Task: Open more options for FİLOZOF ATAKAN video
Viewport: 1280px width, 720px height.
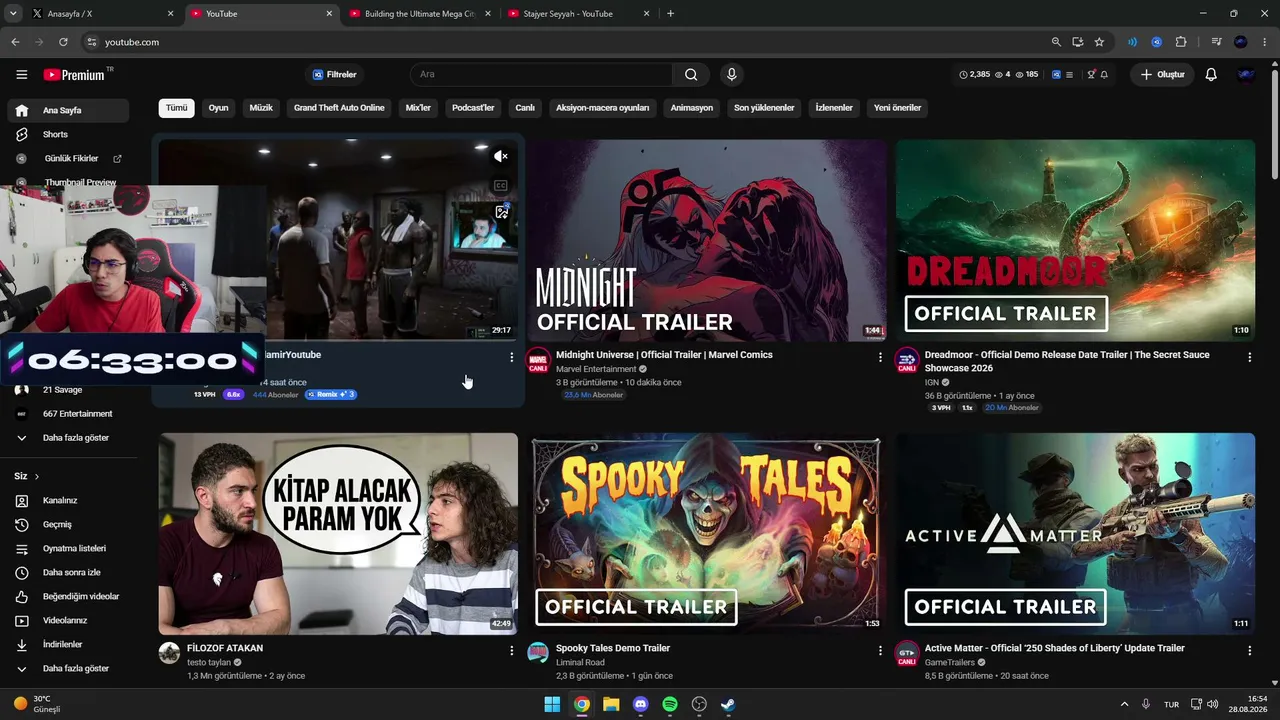Action: 511,650
